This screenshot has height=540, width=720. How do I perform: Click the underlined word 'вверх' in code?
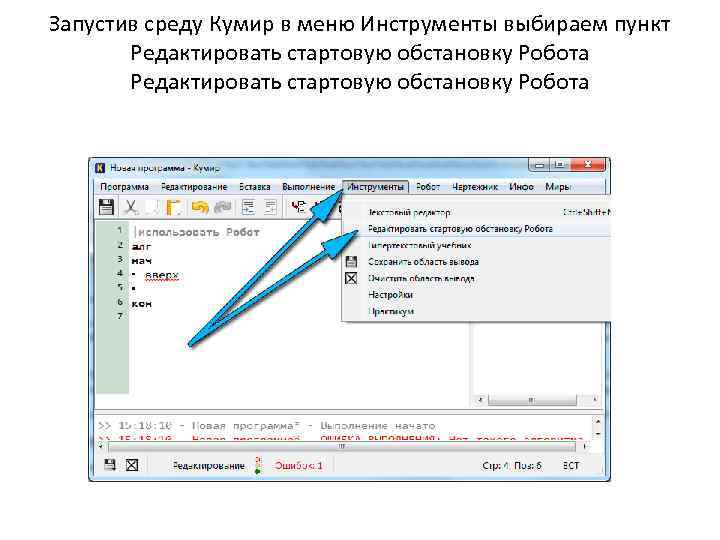[162, 276]
